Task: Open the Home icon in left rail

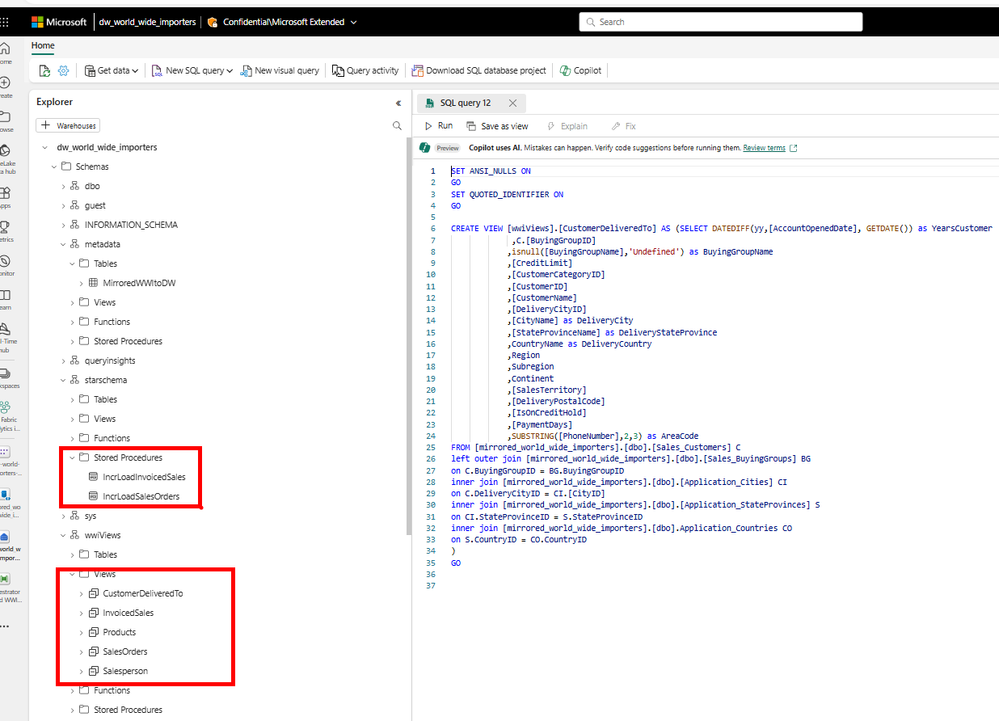Action: [x=5, y=49]
